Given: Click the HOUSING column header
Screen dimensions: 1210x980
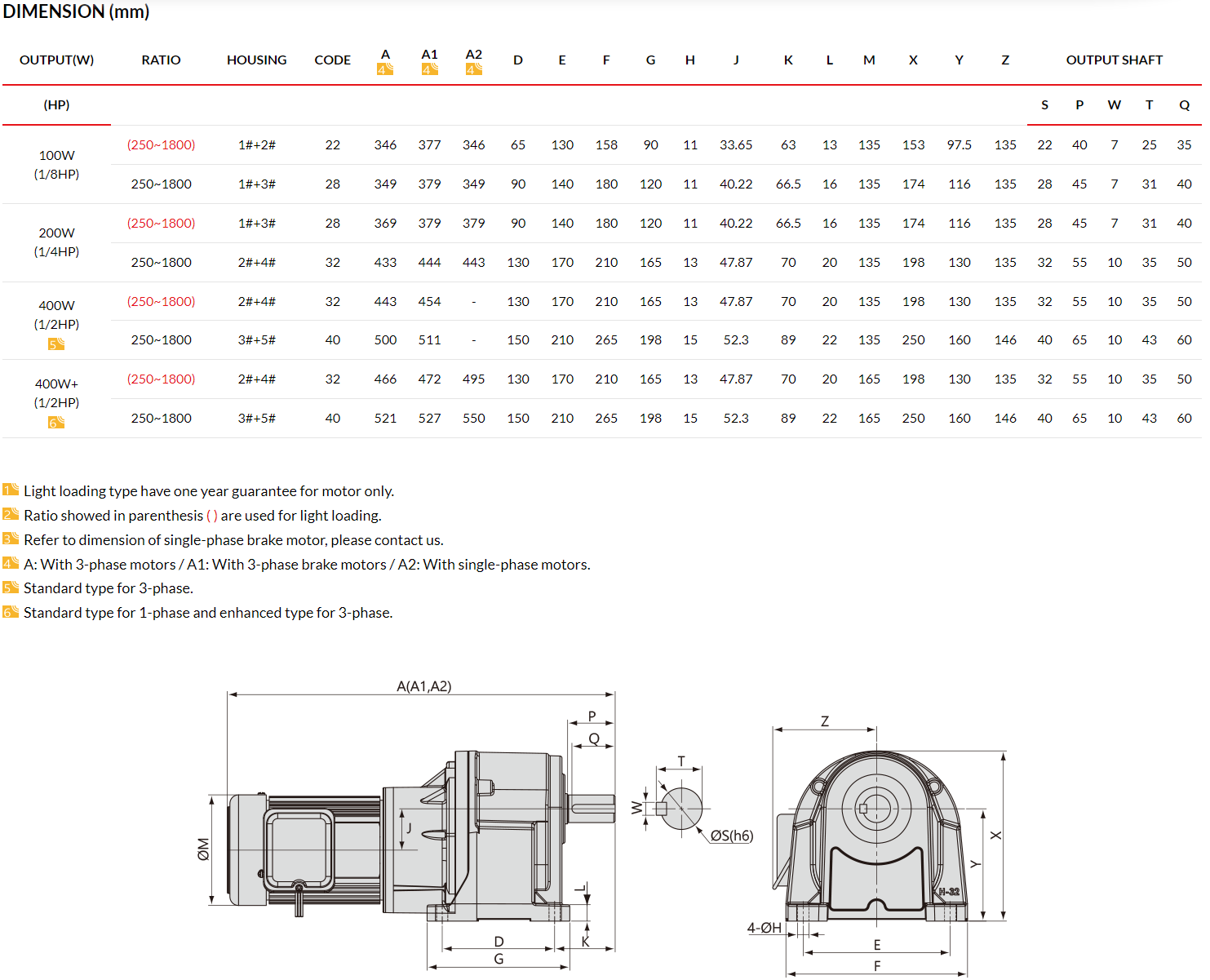Looking at the screenshot, I should tap(256, 60).
